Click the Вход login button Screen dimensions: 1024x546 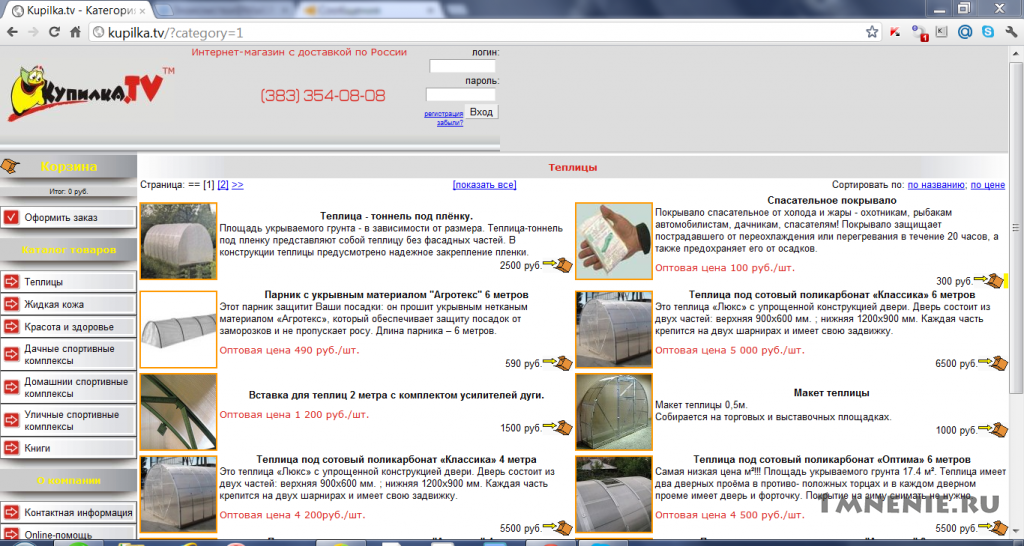tap(481, 112)
